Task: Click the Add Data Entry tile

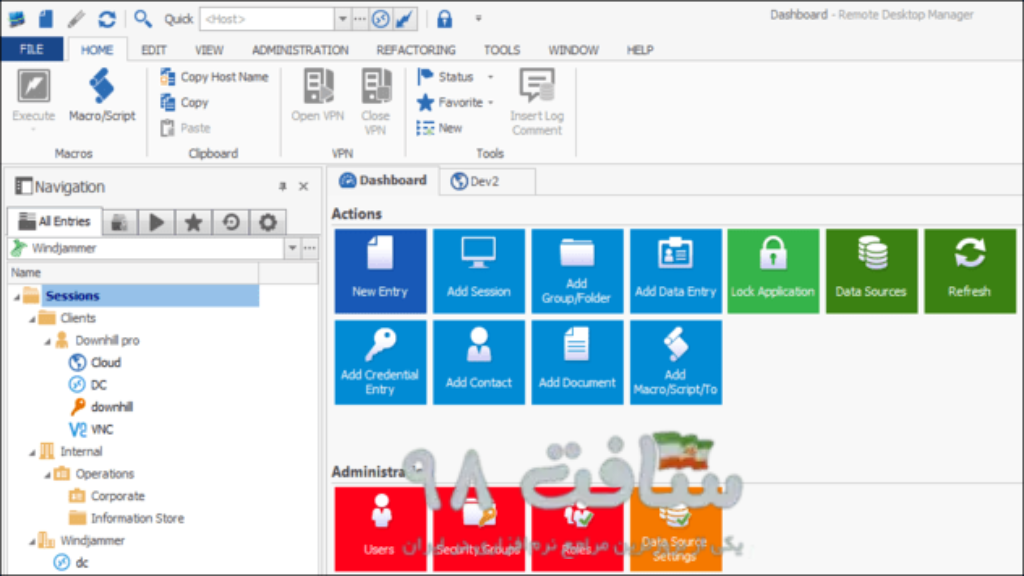Action: point(675,271)
